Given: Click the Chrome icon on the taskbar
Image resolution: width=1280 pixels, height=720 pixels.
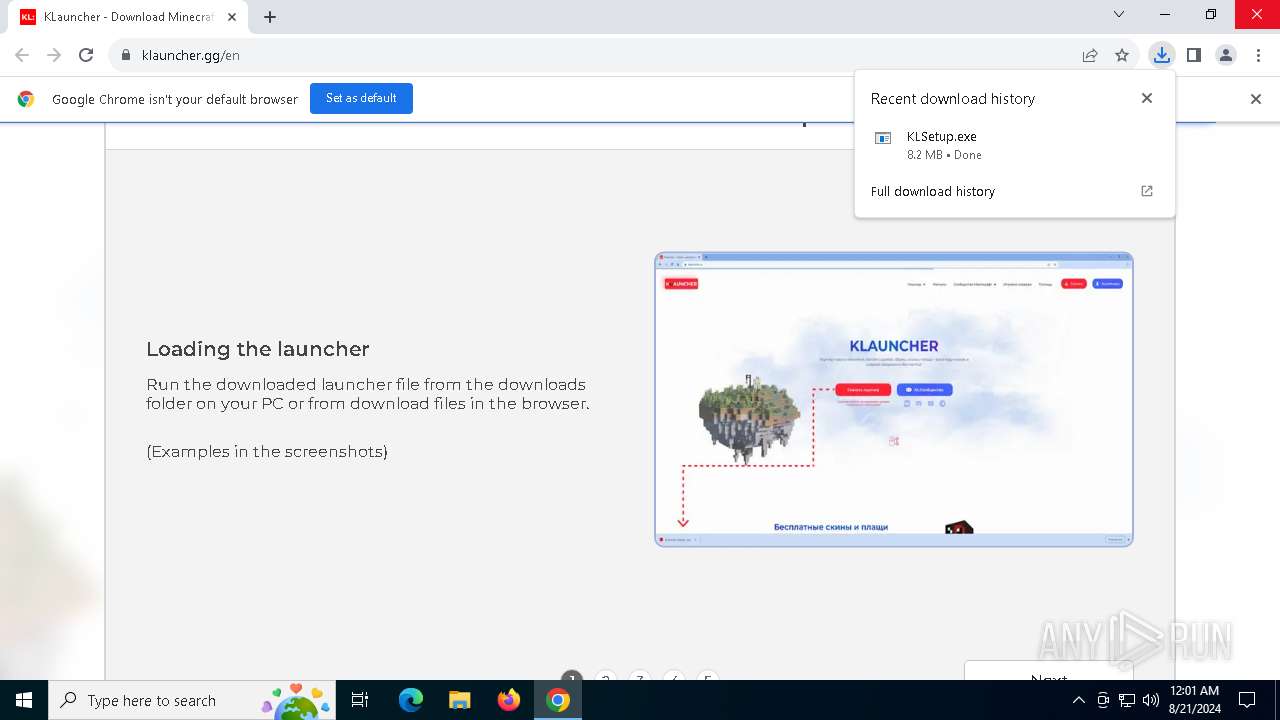Looking at the screenshot, I should click(x=557, y=700).
